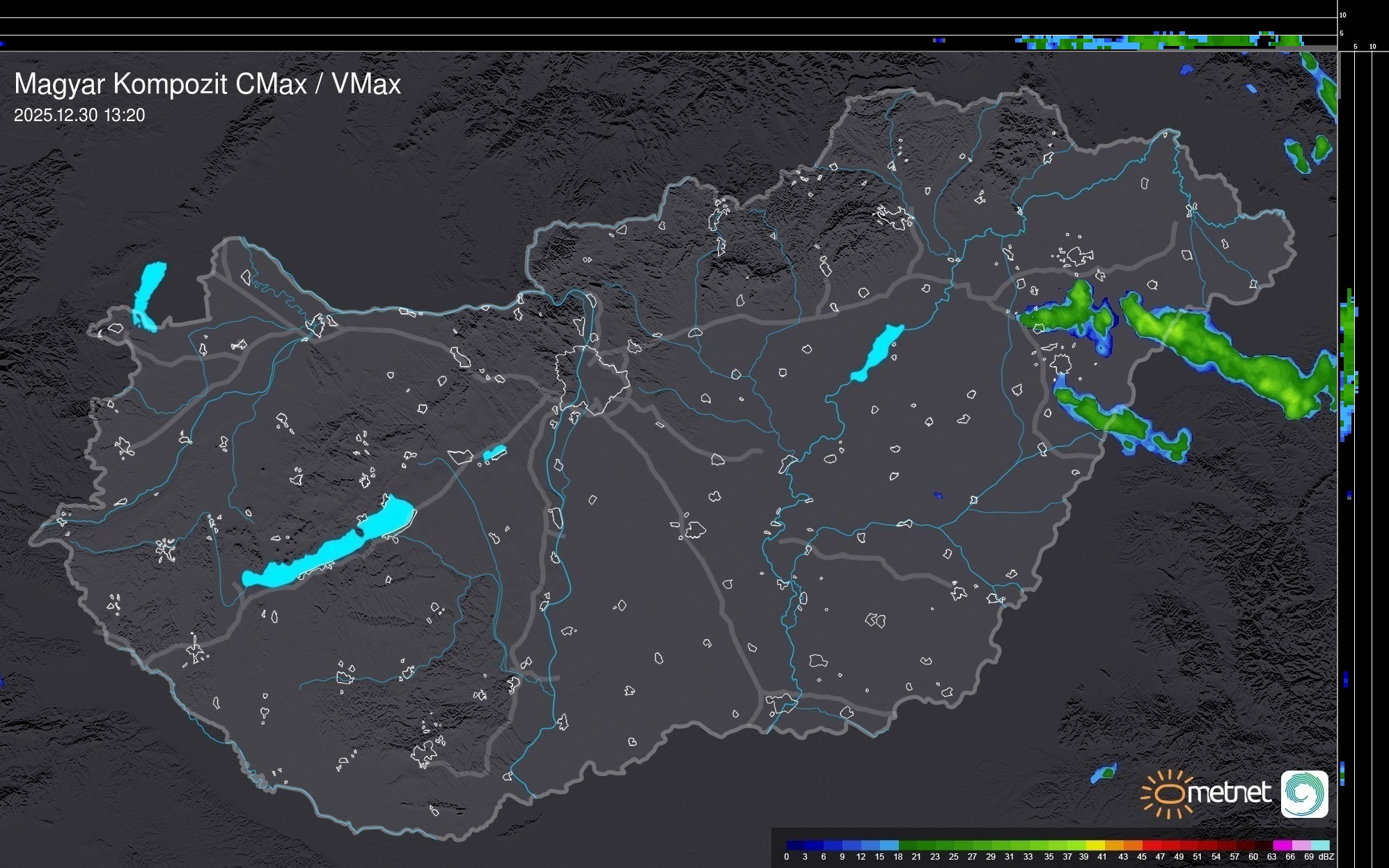Click the dark blue 0 dBZ legend swatch
This screenshot has width=1389, height=868.
(x=796, y=845)
